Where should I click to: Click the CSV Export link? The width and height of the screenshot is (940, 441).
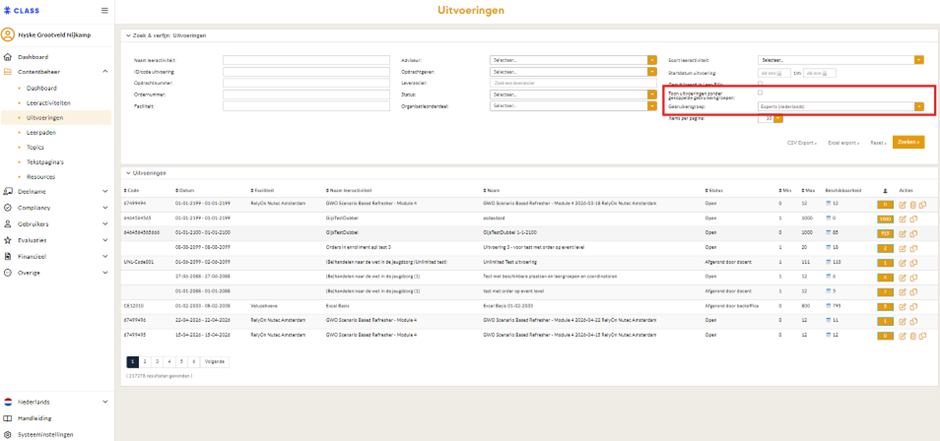[x=802, y=143]
